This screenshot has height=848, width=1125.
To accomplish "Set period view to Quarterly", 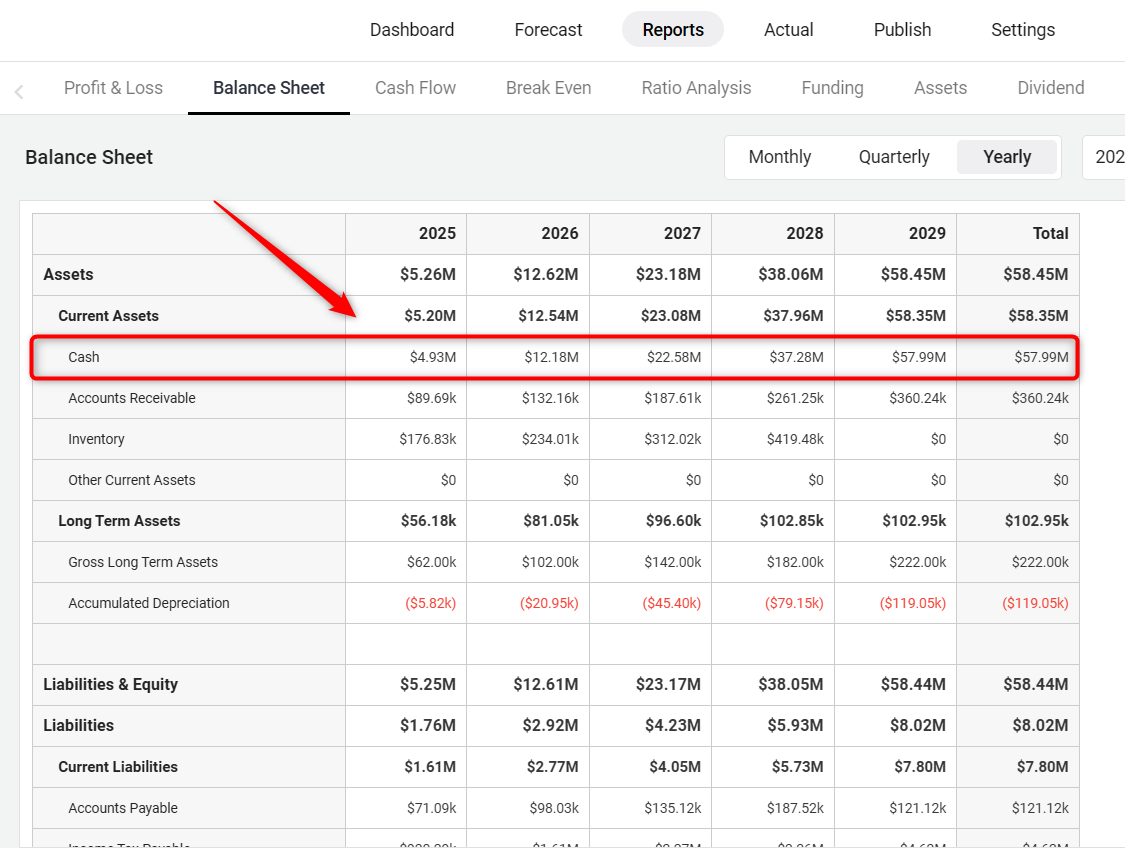I will click(x=894, y=157).
